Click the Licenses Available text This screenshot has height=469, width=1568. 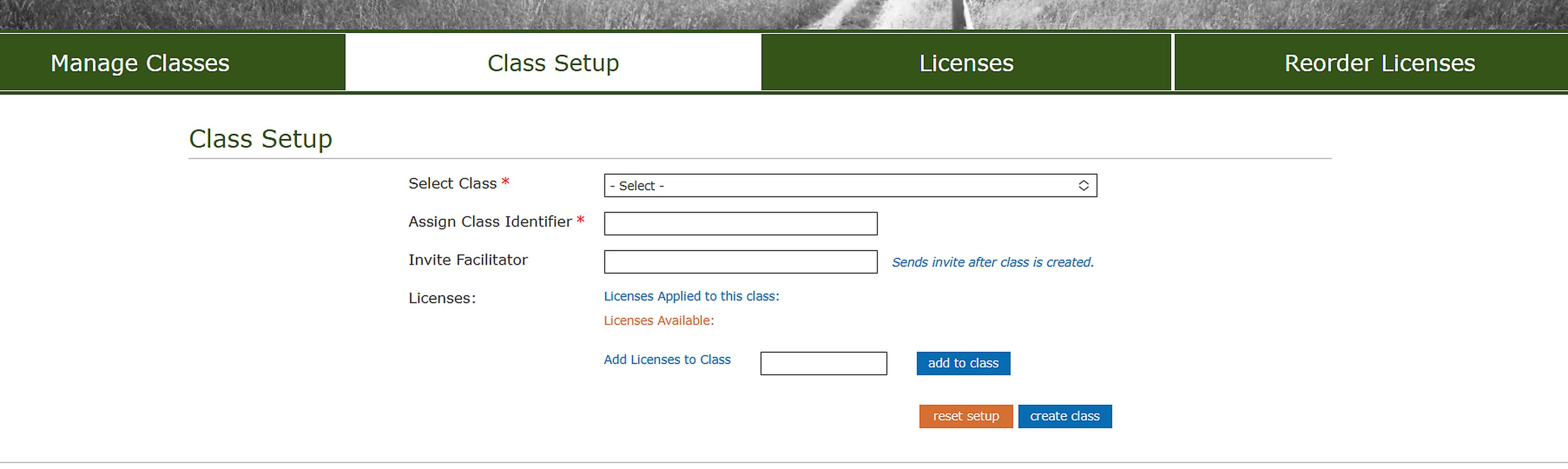[659, 321]
